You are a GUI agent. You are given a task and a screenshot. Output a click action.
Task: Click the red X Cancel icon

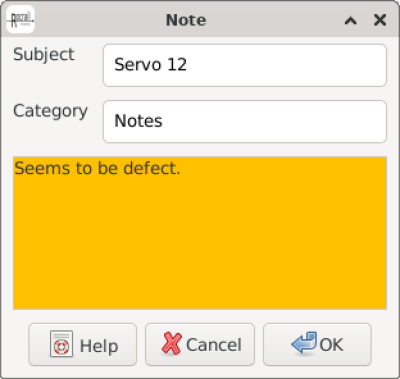172,343
